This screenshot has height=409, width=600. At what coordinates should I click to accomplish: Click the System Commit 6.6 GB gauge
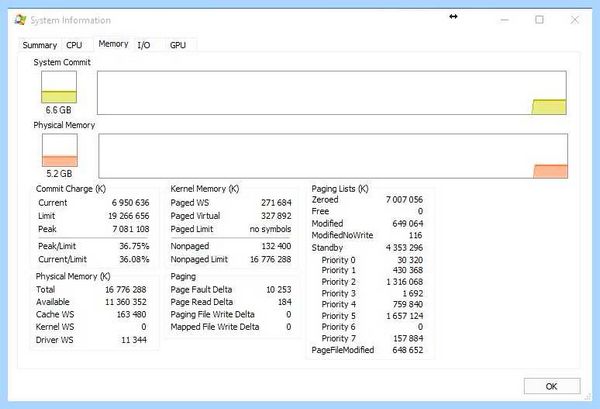(x=59, y=87)
